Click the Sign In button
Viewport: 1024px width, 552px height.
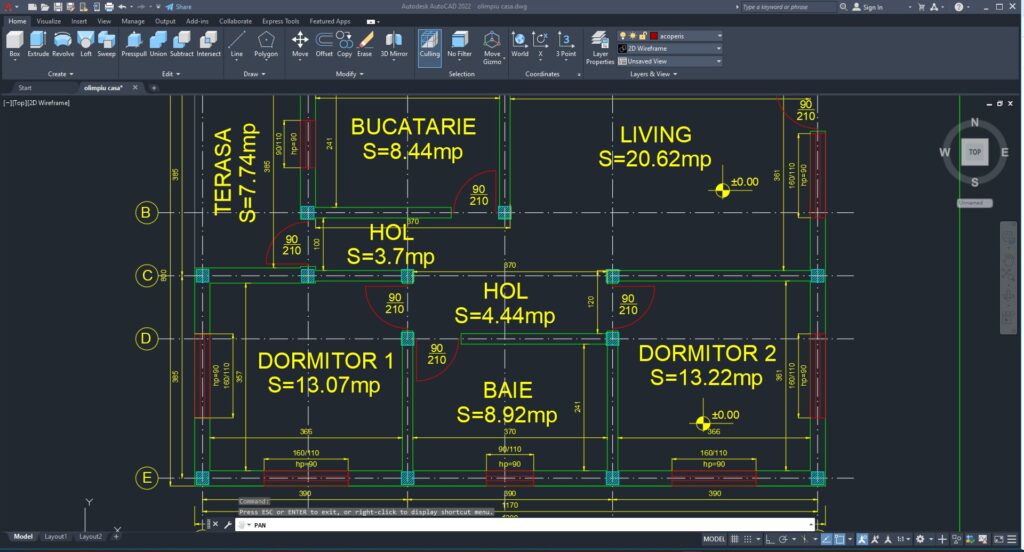[x=872, y=7]
